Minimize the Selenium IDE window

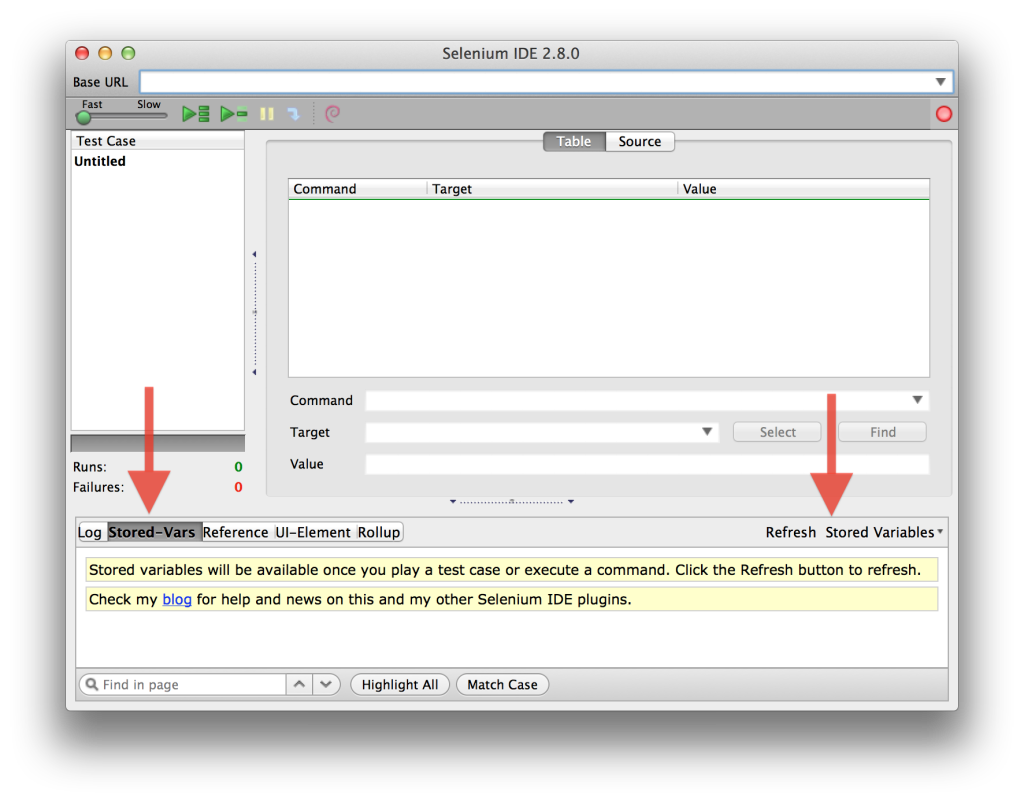pyautogui.click(x=105, y=53)
